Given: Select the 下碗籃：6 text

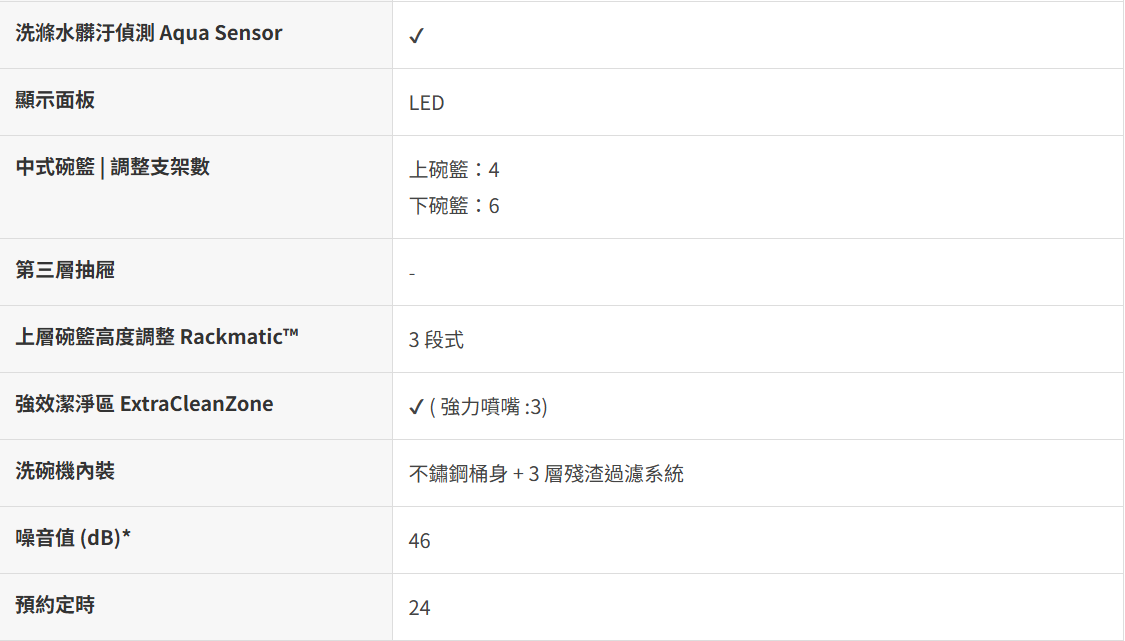Looking at the screenshot, I should coord(454,206).
